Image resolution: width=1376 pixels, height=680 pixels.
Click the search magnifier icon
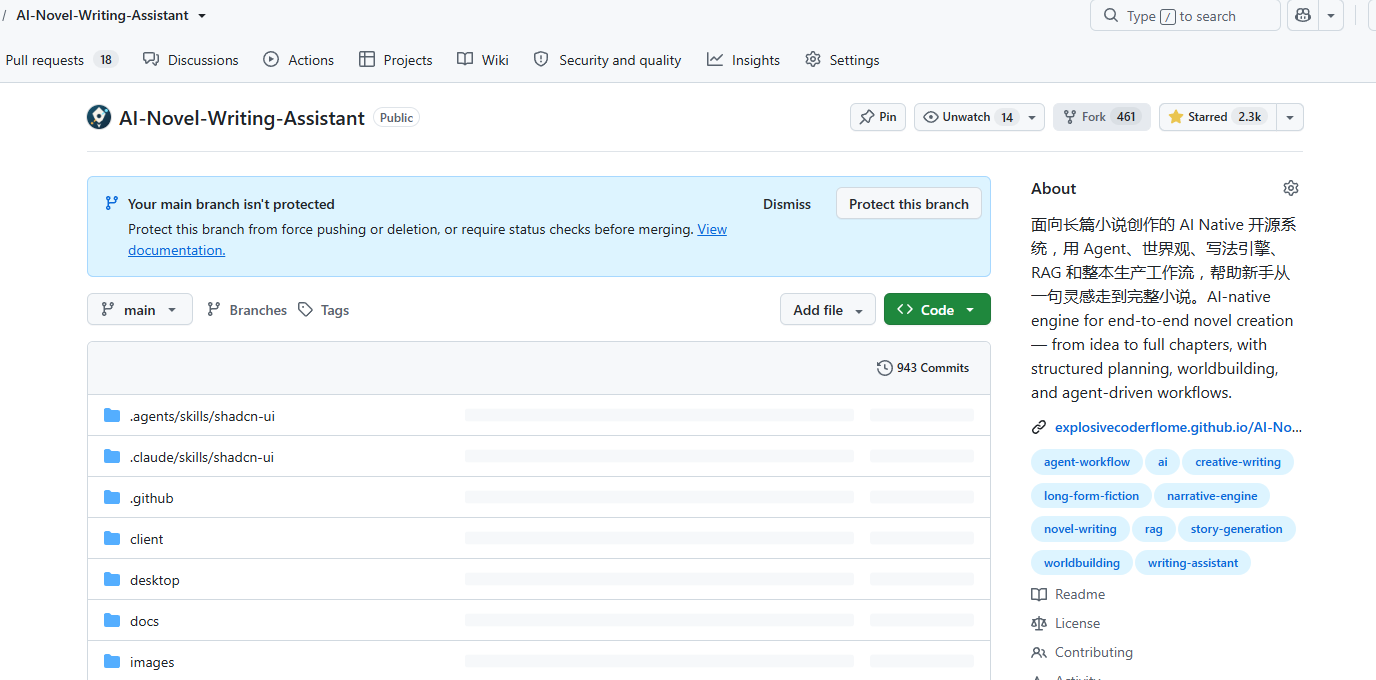click(1111, 16)
